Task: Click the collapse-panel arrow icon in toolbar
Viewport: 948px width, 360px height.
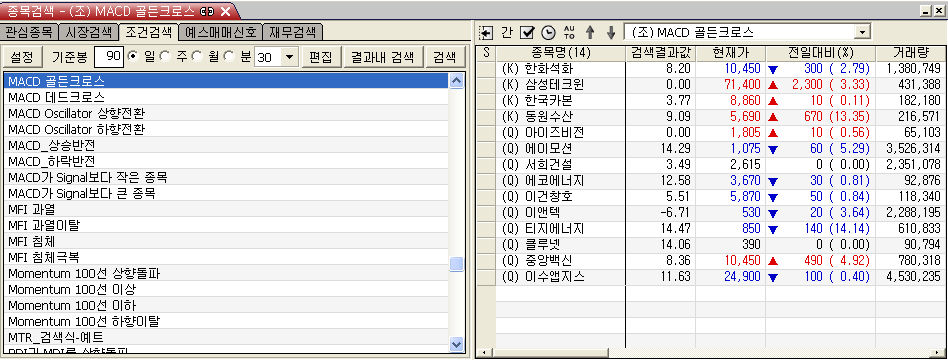Action: [x=485, y=32]
